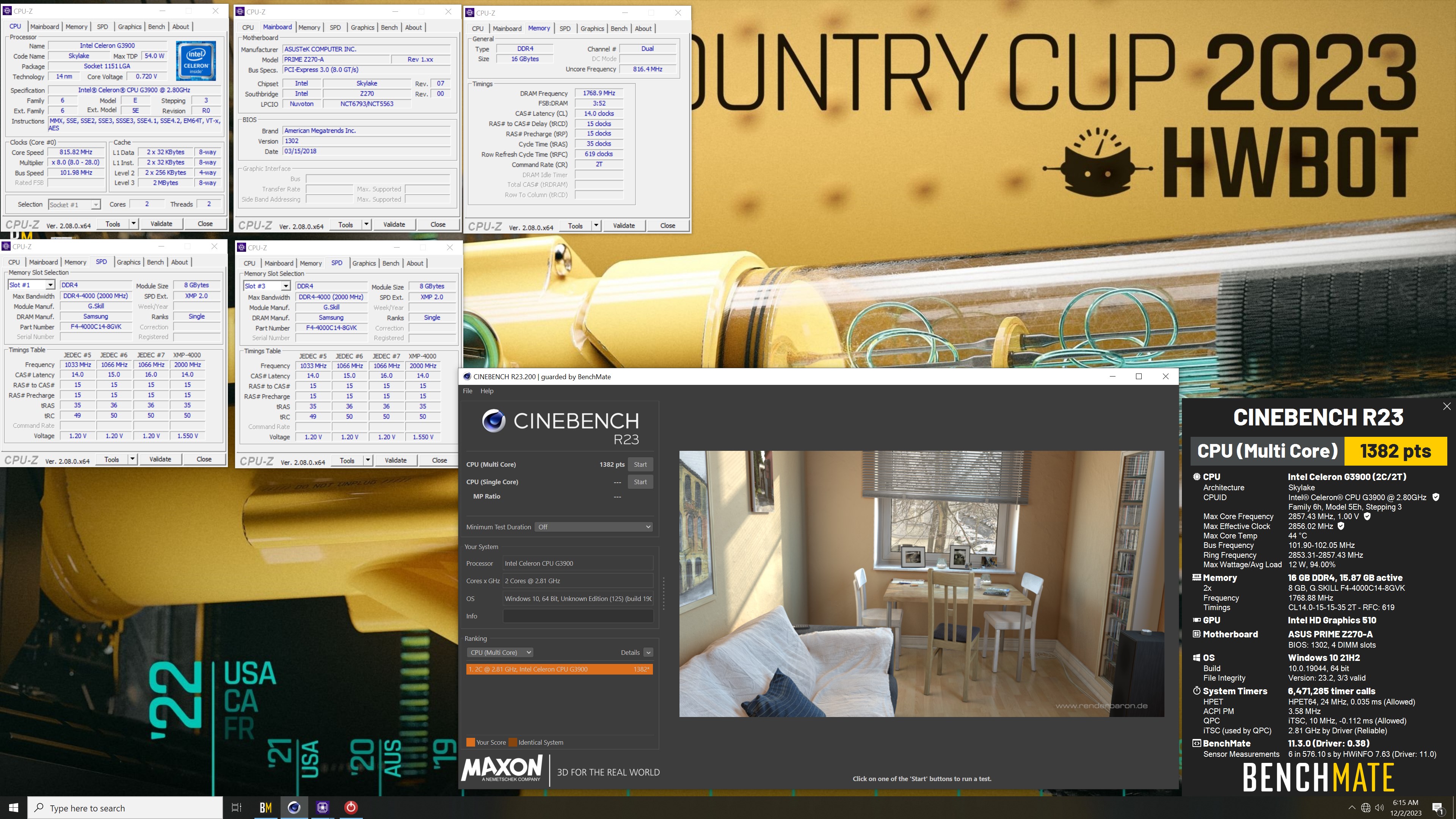1456x819 pixels.
Task: Start the CPU Multi Core test
Action: 640,464
